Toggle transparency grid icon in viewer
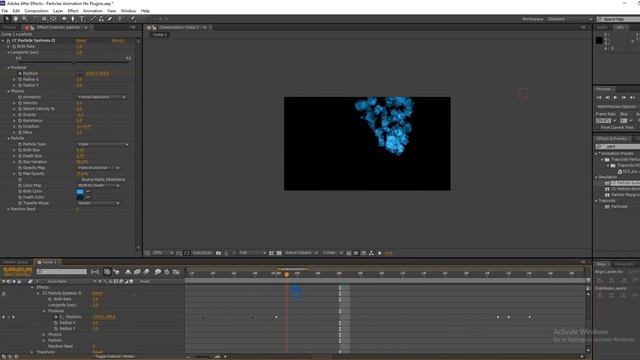Viewport: 640px width, 360px height. click(279, 253)
